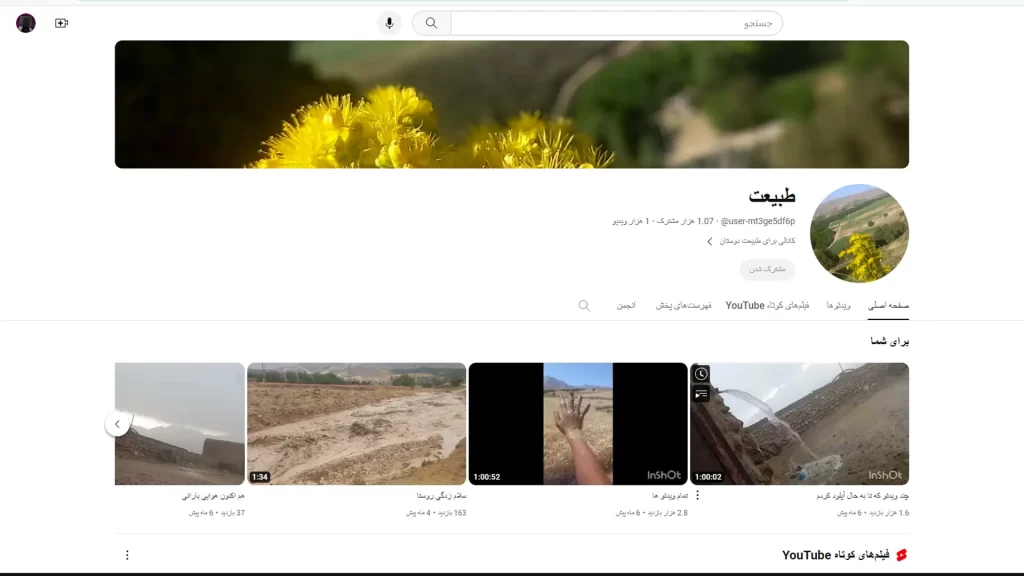
Task: Click the فیلم‌های کوتاه YouTube section heading
Action: 835,555
